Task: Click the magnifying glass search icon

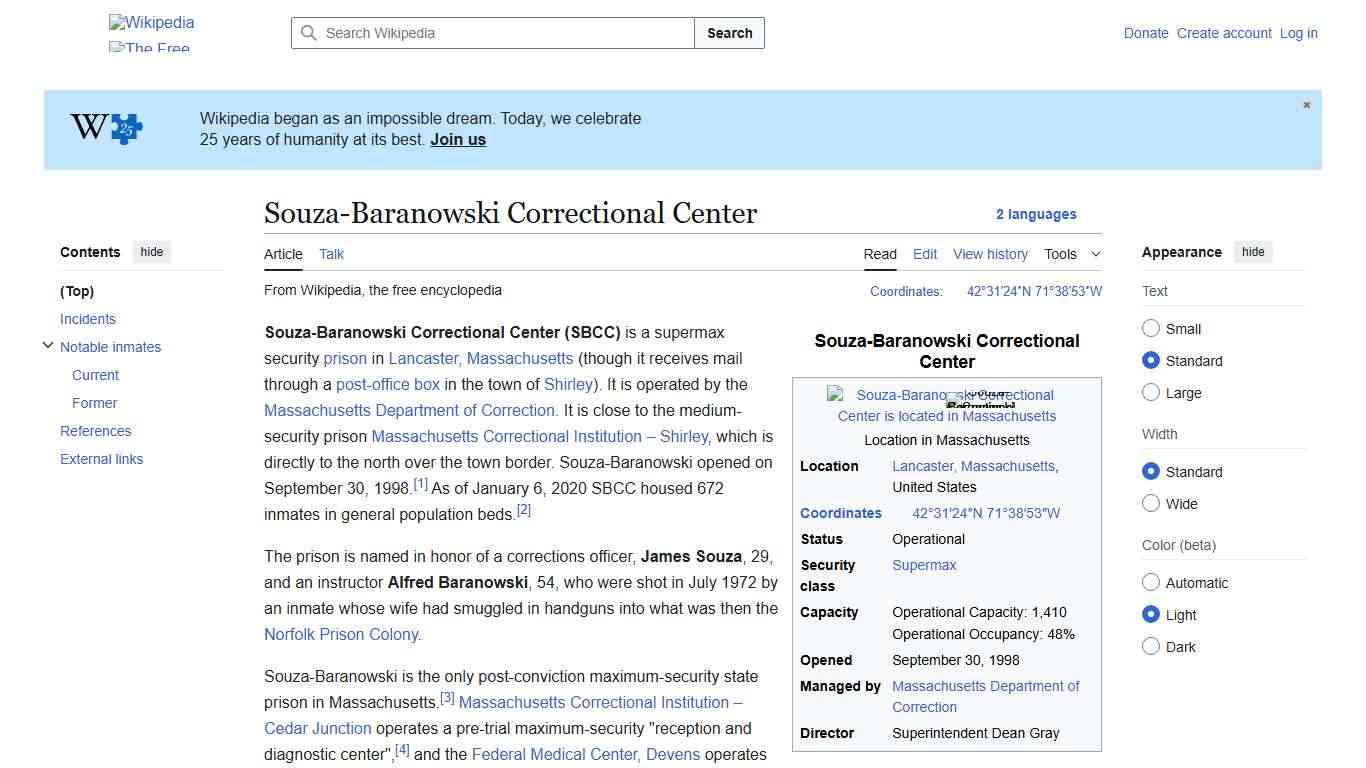Action: point(309,33)
